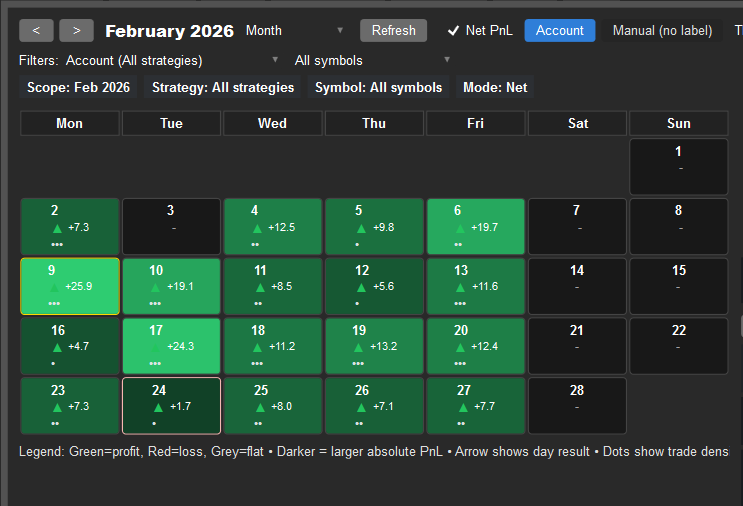Click the profit arrow on February 4
This screenshot has width=743, height=506.
[x=259, y=228]
